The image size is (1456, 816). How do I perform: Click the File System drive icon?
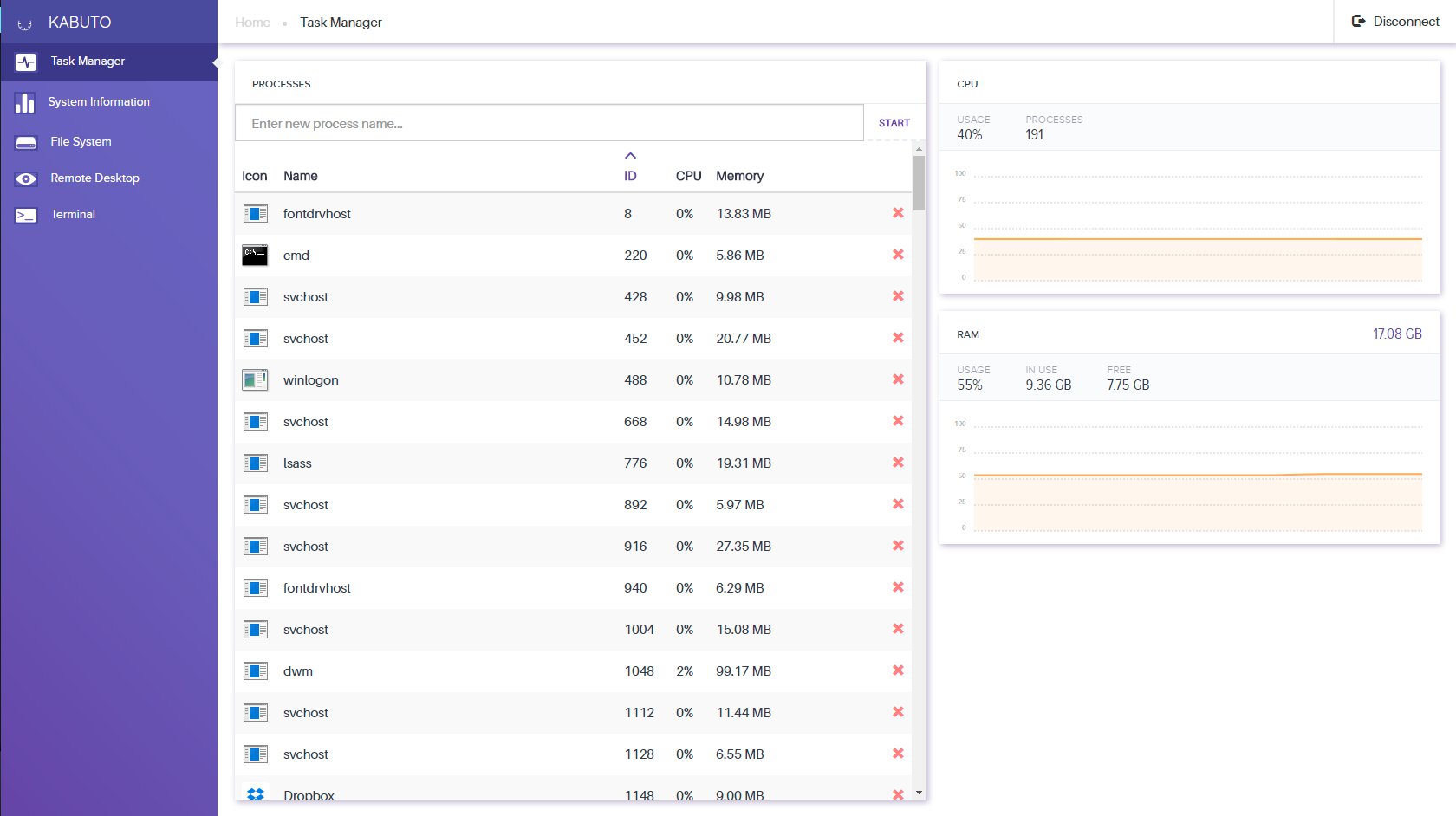pyautogui.click(x=26, y=142)
